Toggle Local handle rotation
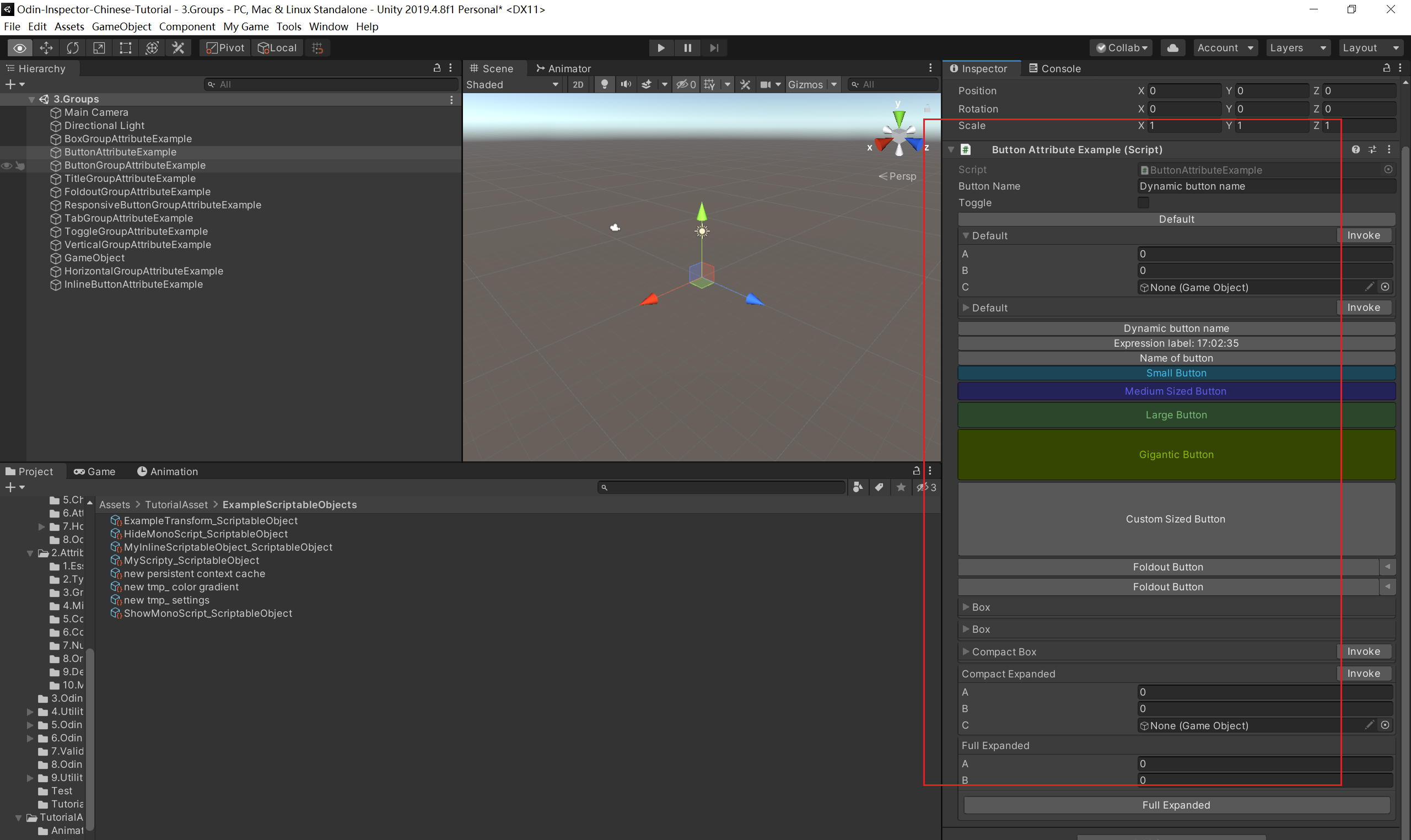The height and width of the screenshot is (840, 1411). pos(277,48)
